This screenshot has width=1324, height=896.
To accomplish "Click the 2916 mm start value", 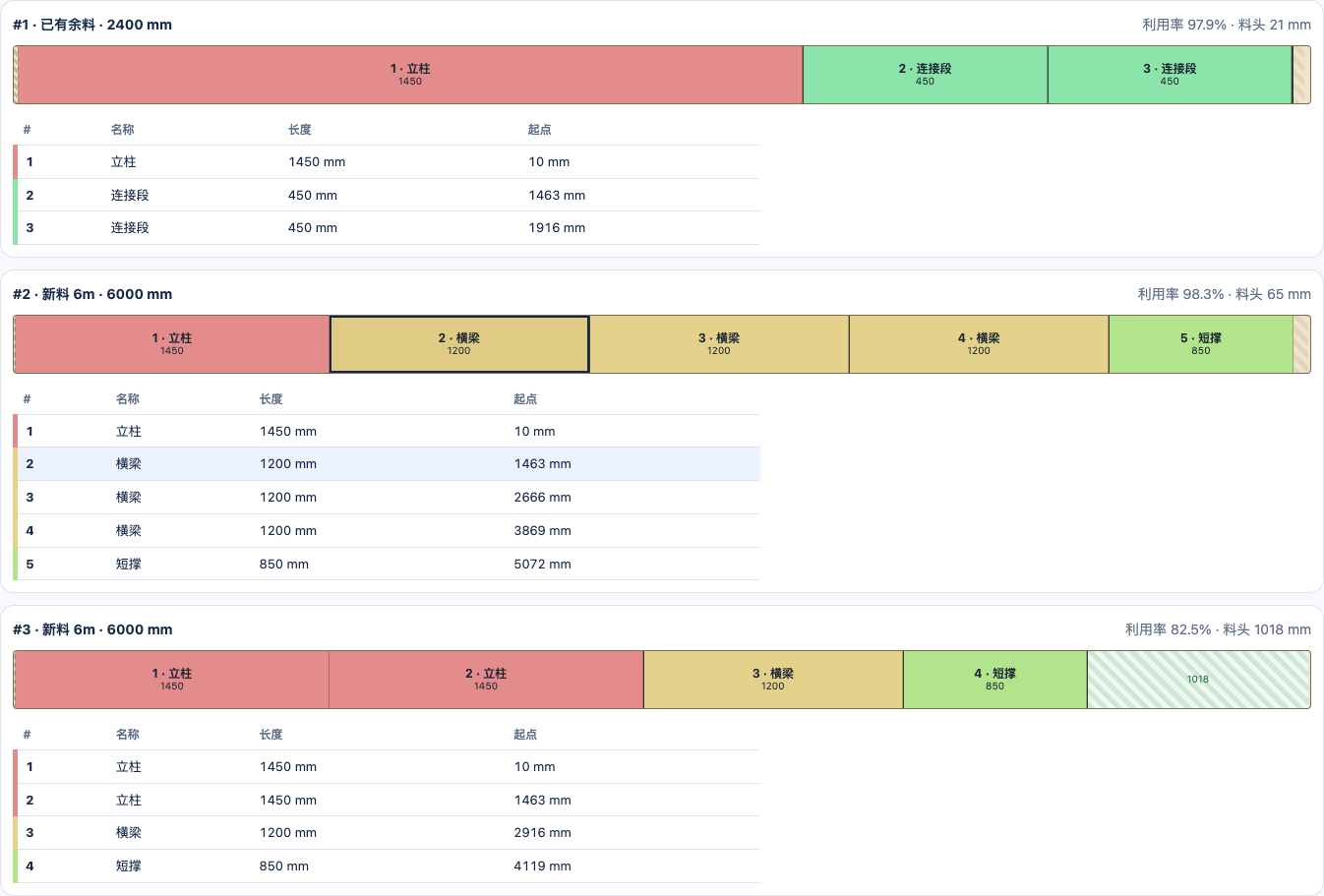I will [542, 832].
